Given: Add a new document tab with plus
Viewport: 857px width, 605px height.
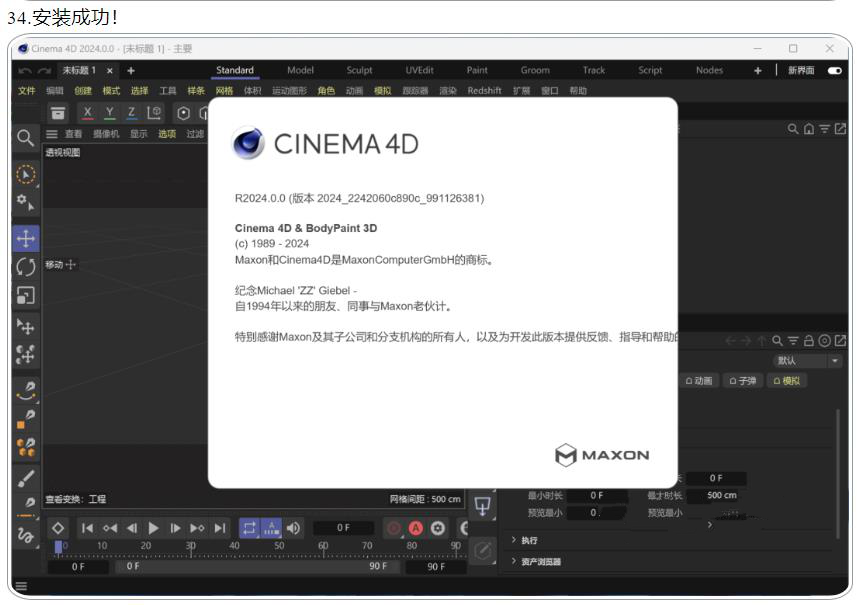Looking at the screenshot, I should 131,71.
